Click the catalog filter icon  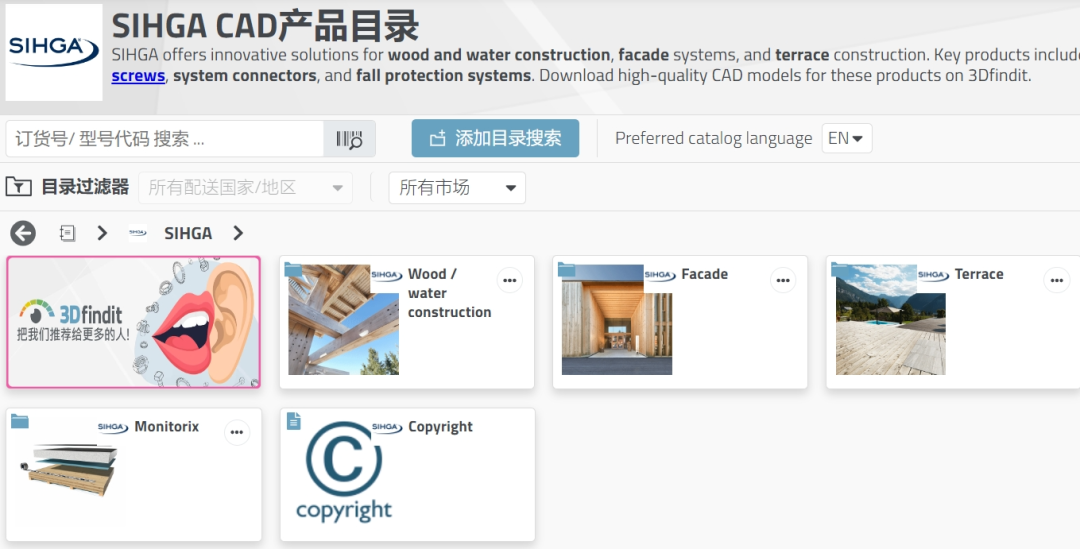click(x=19, y=187)
